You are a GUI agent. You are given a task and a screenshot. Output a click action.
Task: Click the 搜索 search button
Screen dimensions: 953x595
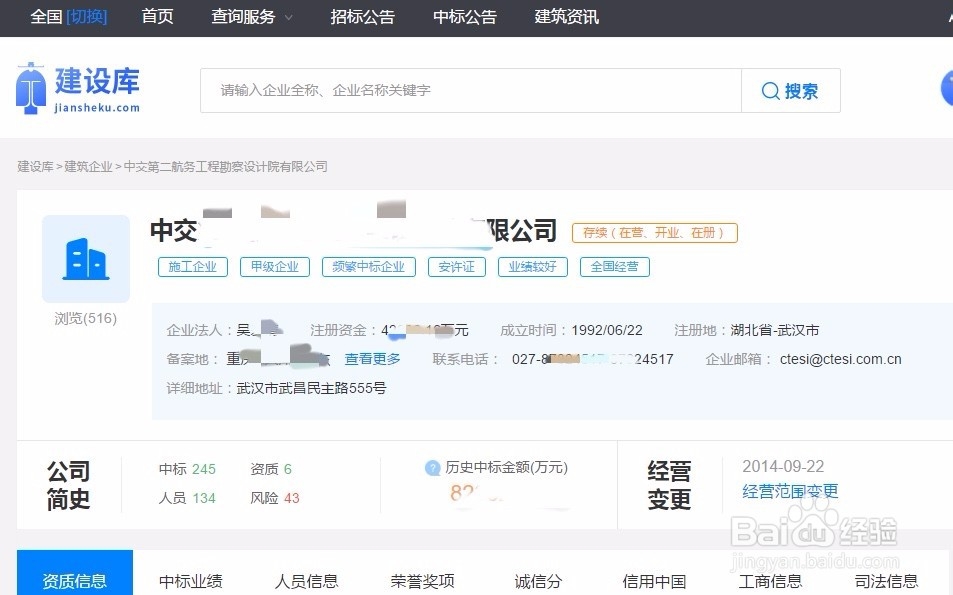point(791,91)
